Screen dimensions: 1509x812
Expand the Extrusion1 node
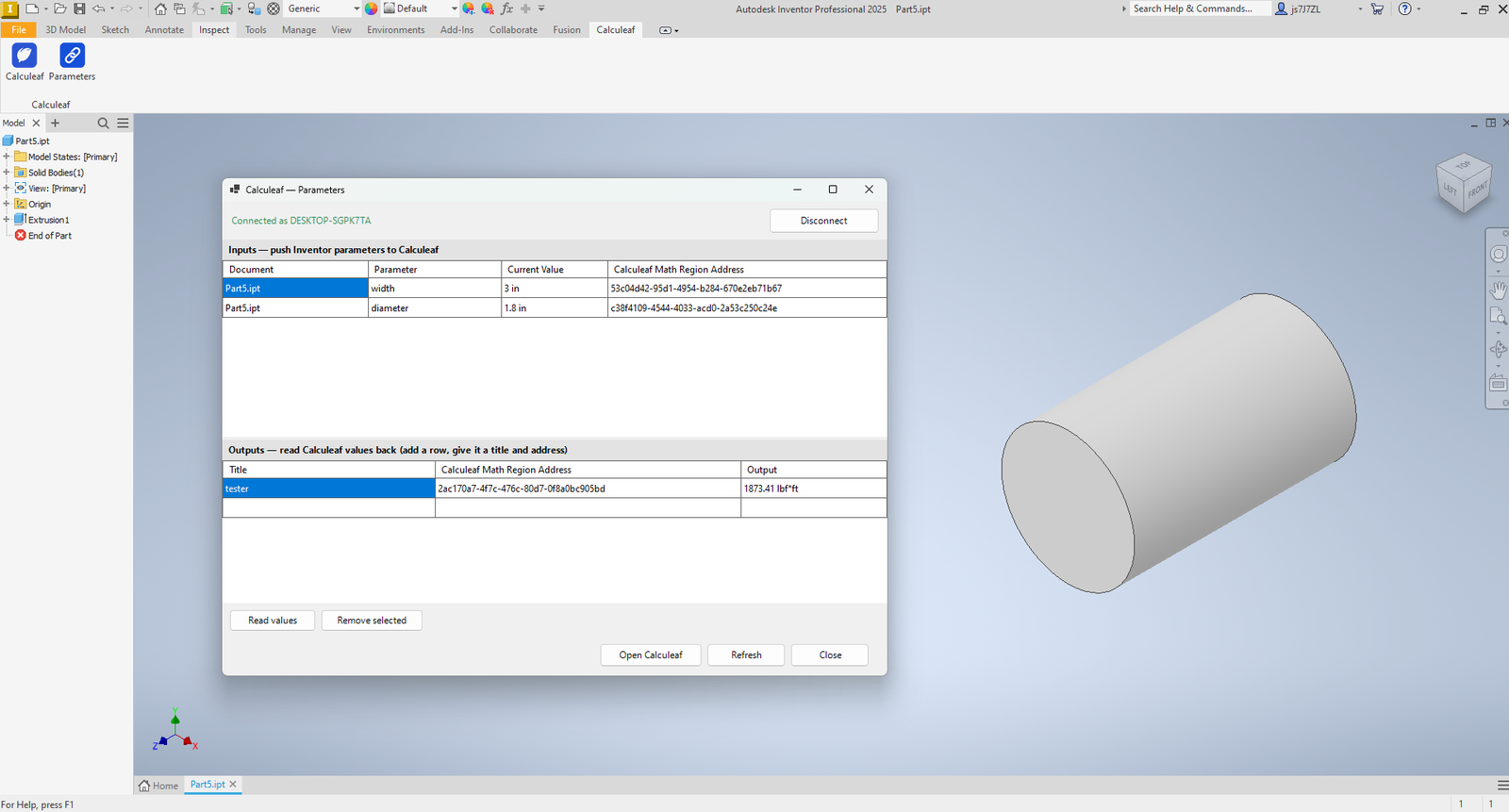(x=7, y=220)
